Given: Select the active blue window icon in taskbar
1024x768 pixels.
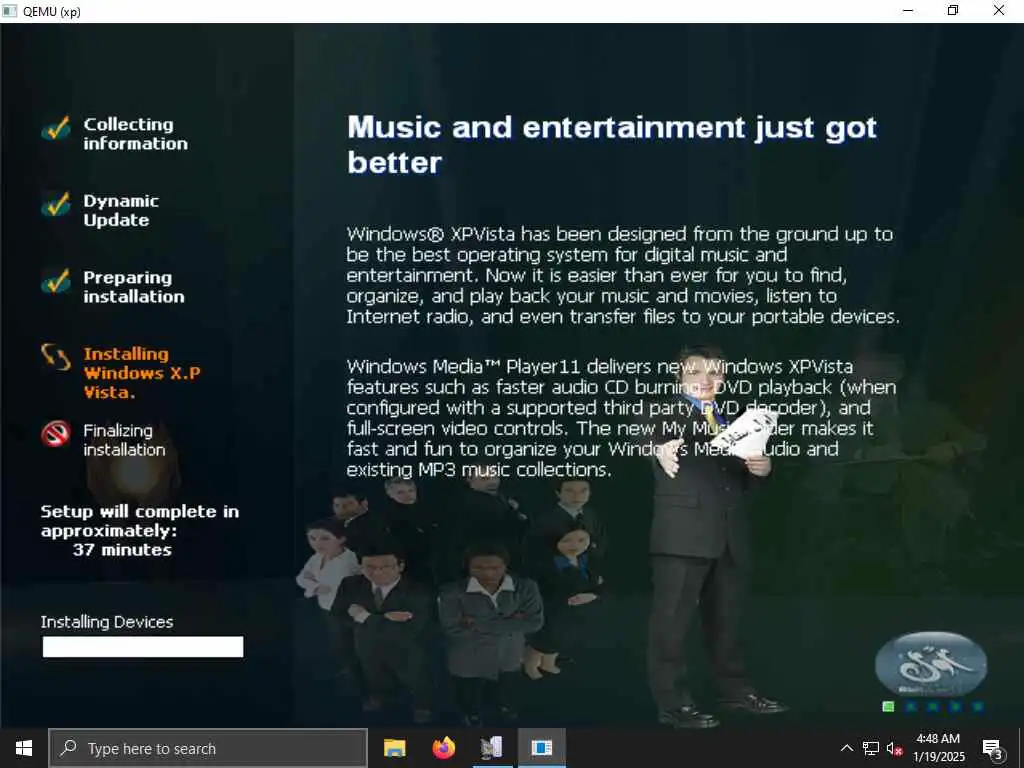Looking at the screenshot, I should pos(541,748).
